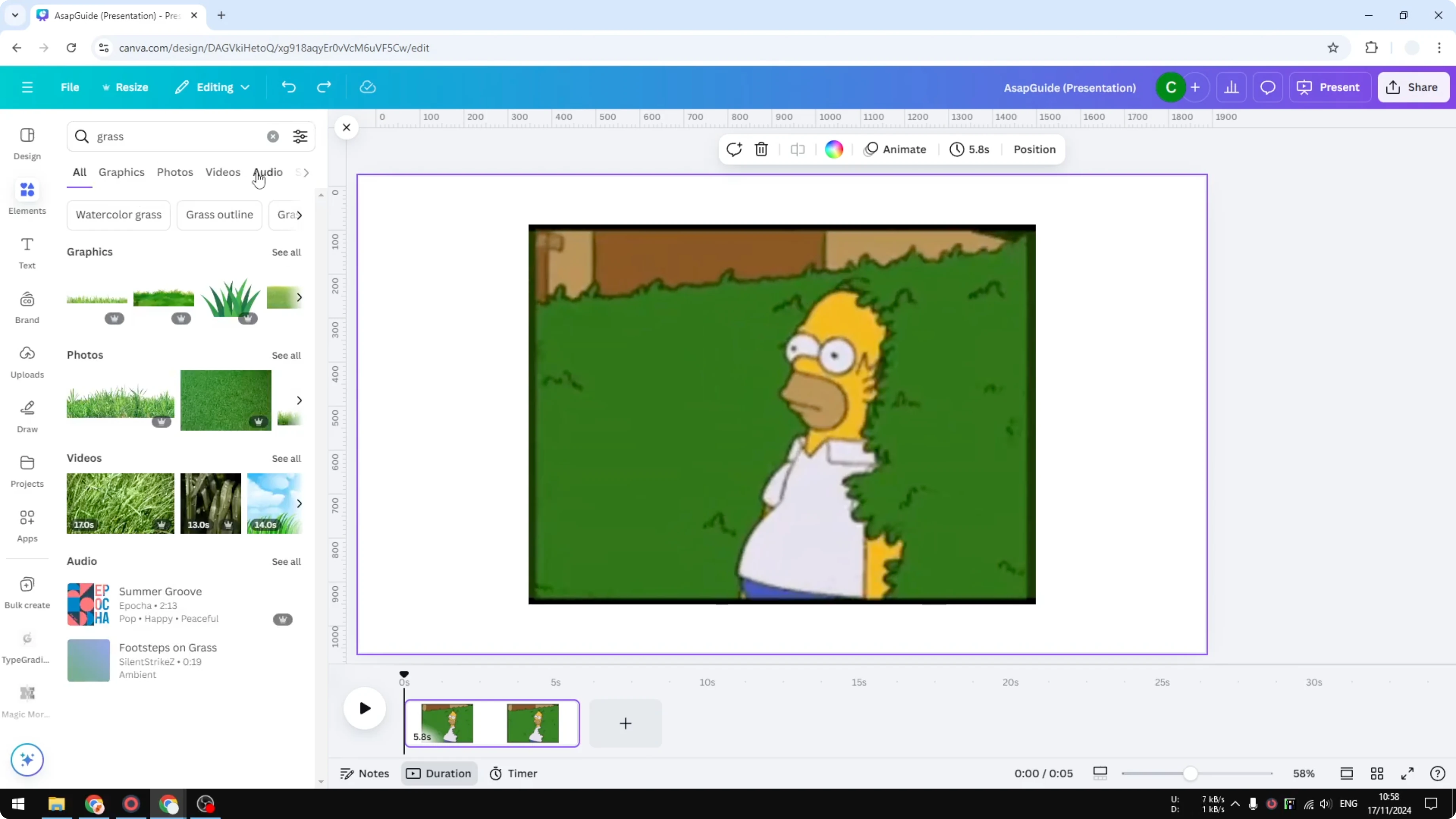Delete the selected video with trash icon
This screenshot has height=819, width=1456.
point(761,149)
